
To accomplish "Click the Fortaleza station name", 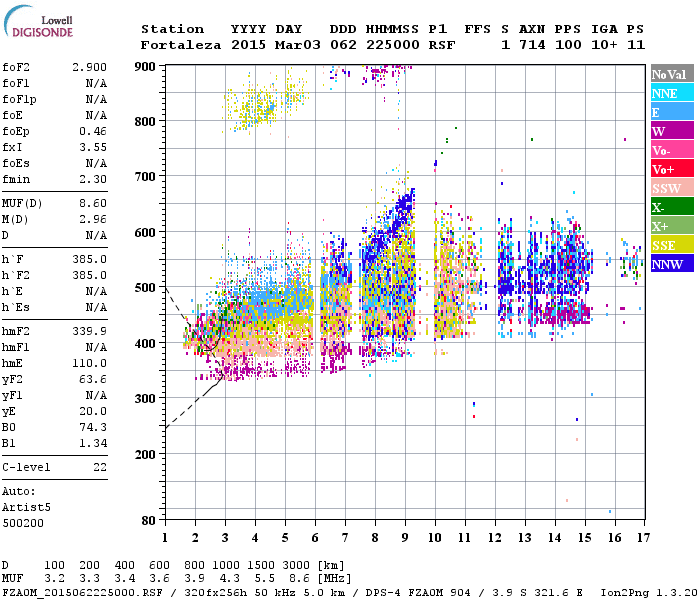I will pyautogui.click(x=181, y=45).
